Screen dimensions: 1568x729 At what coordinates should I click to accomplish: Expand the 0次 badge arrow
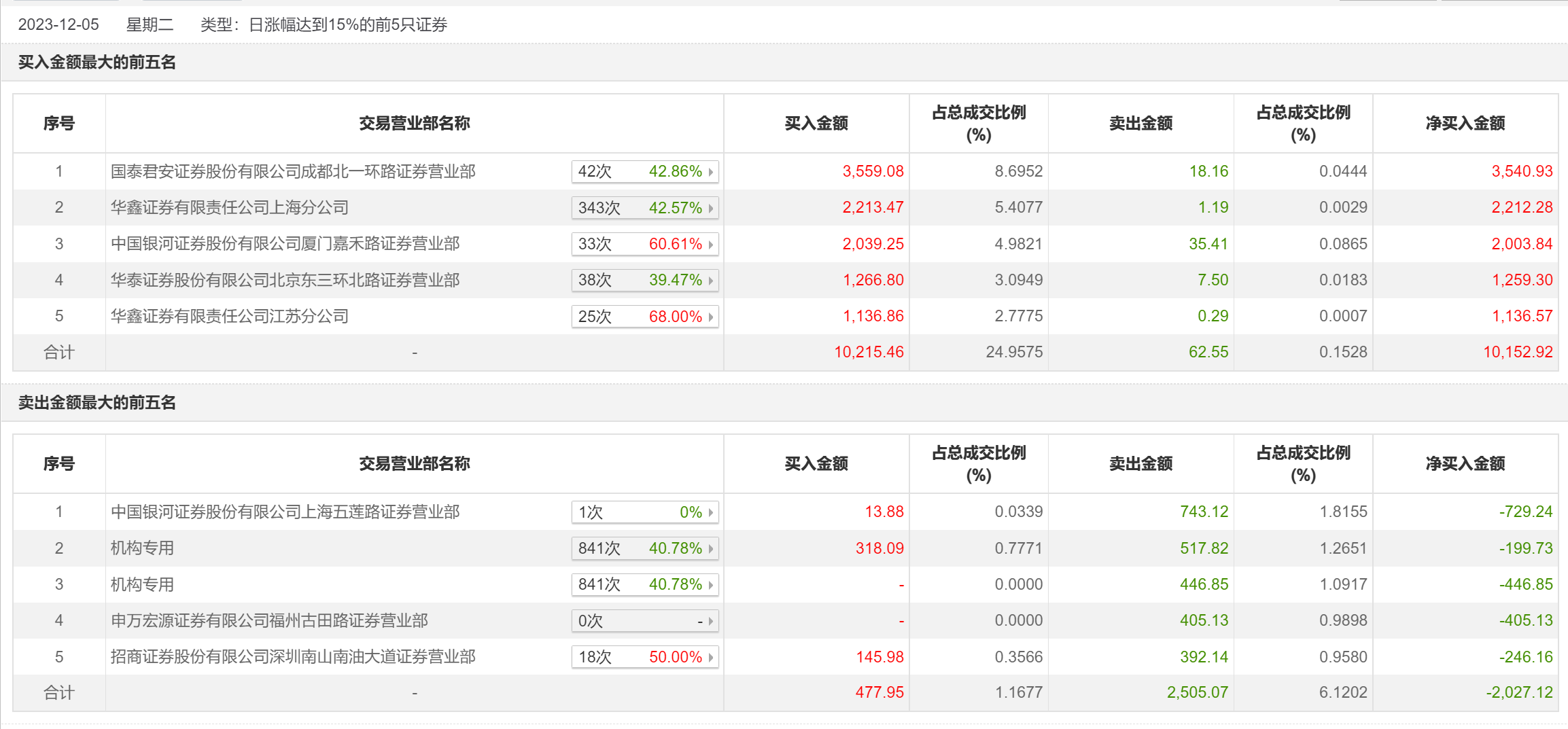[x=711, y=620]
